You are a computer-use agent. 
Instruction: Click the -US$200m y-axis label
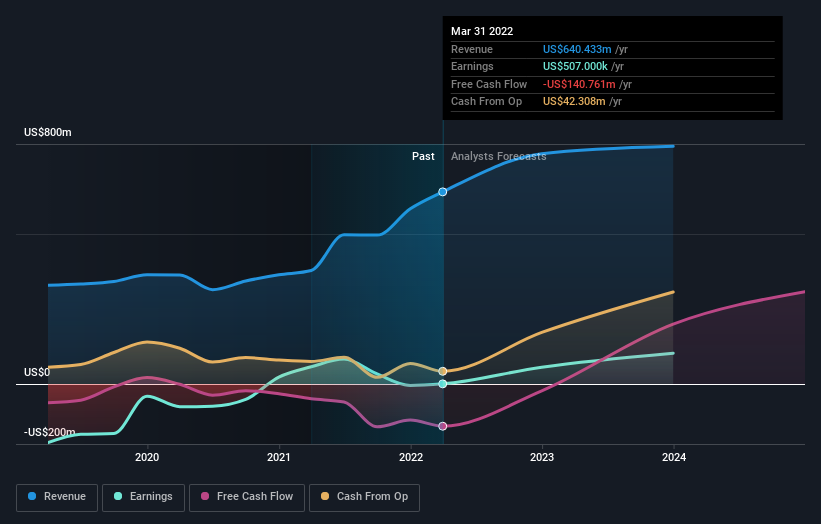point(50,432)
